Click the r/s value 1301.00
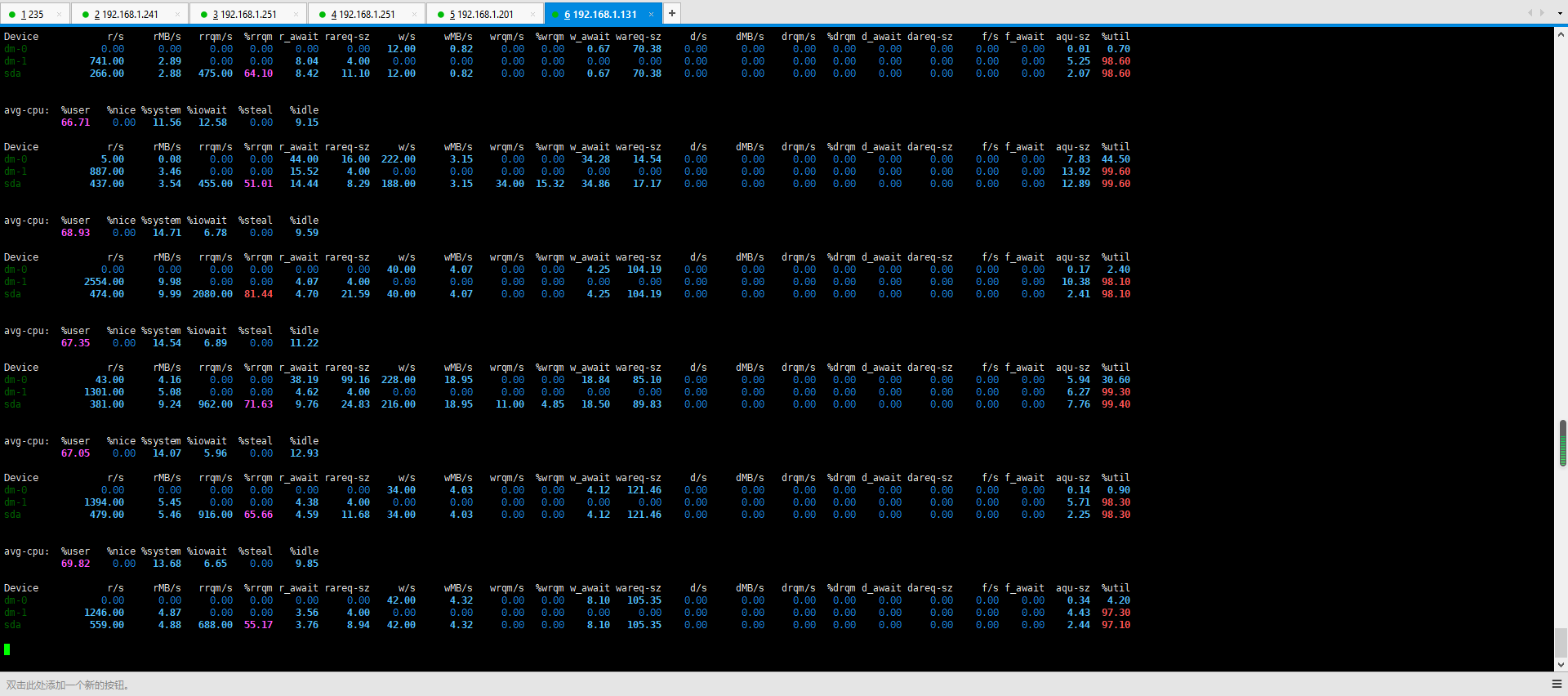This screenshot has height=696, width=1568. click(104, 392)
